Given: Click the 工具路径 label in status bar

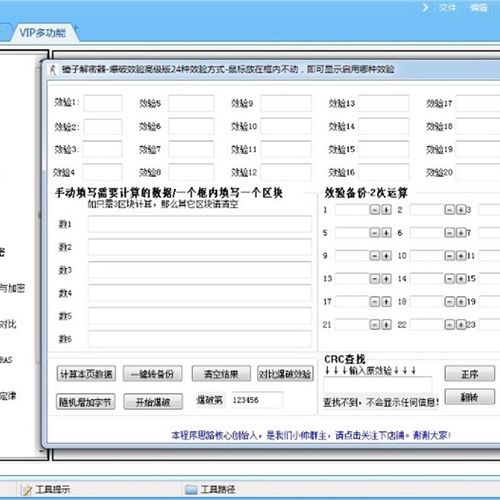Looking at the screenshot, I should 218,489.
